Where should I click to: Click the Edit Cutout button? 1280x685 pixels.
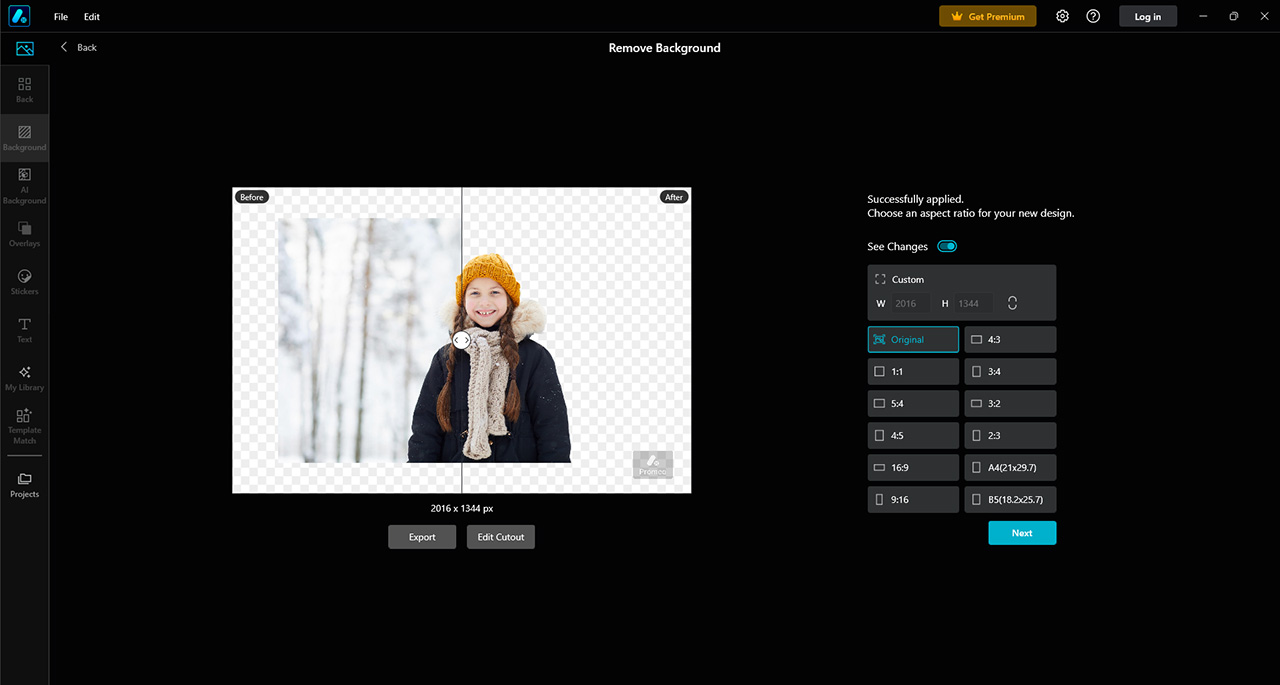pyautogui.click(x=501, y=537)
